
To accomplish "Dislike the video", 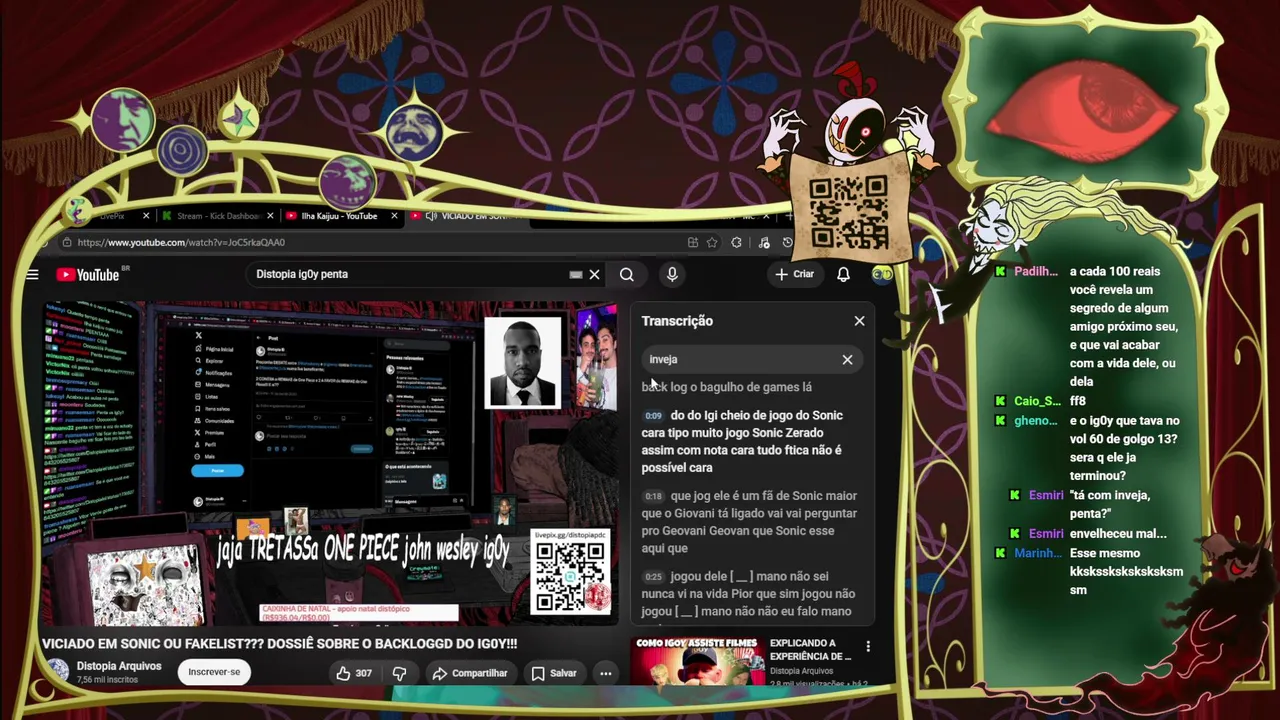I will pyautogui.click(x=399, y=673).
